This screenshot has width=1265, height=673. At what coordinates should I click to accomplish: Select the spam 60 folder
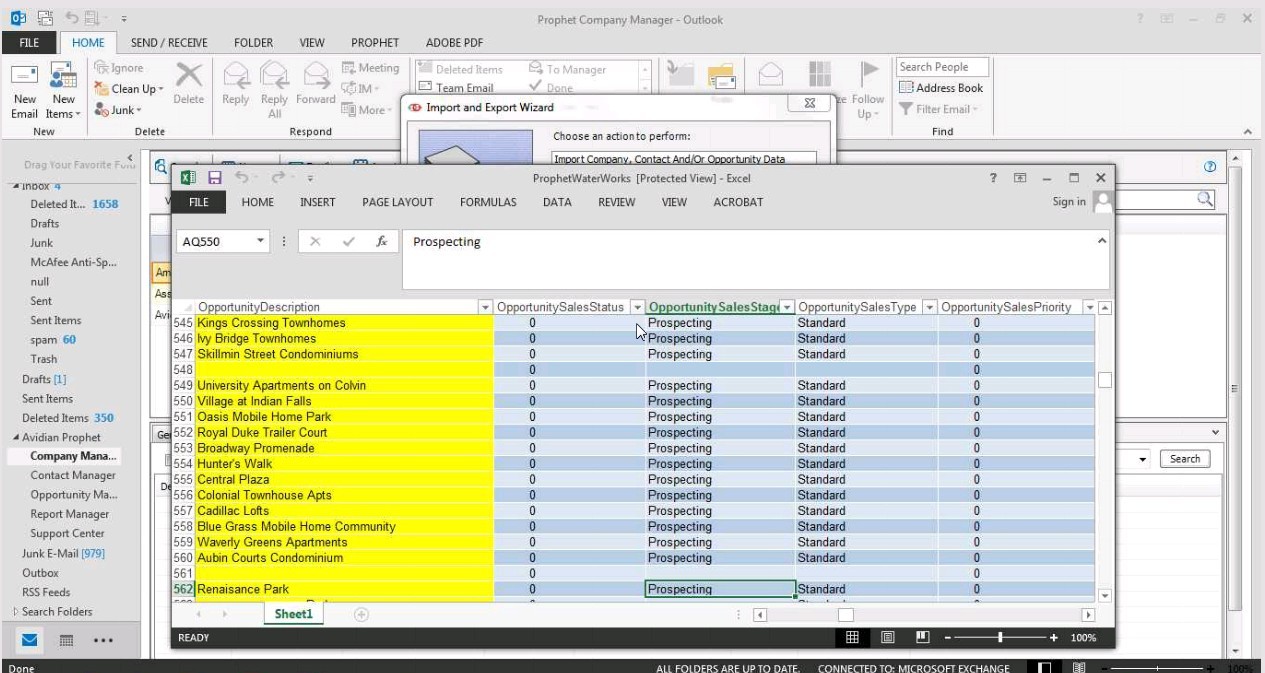coord(53,340)
